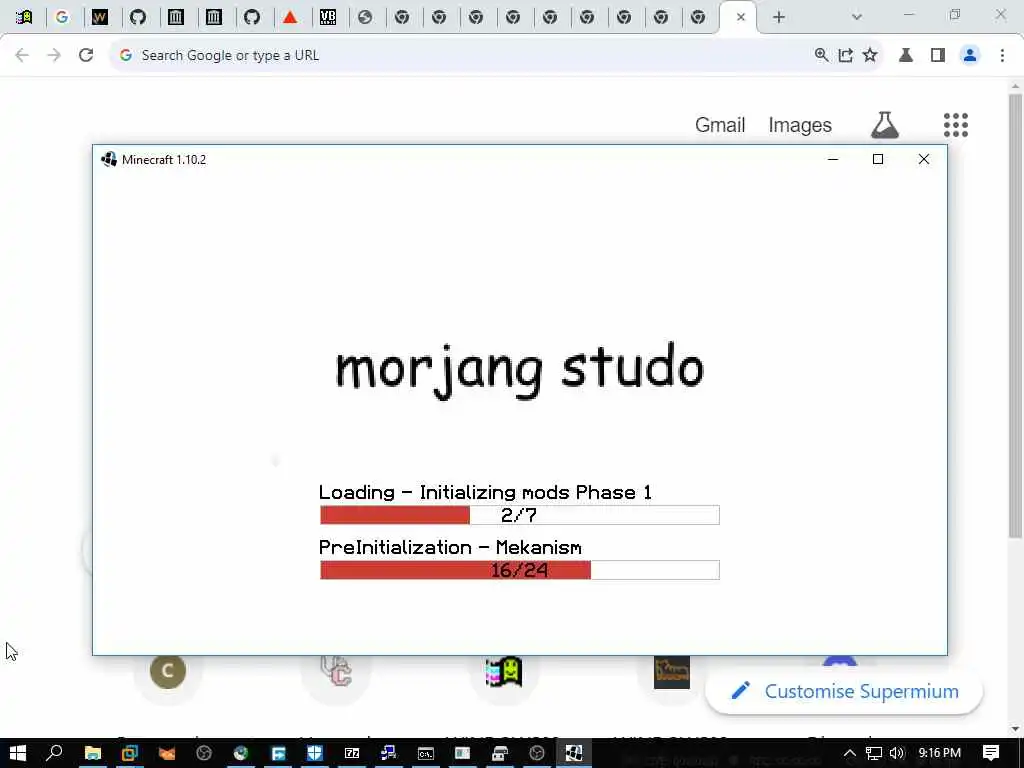Open the 7-Zip taskbar icon
The height and width of the screenshot is (768, 1024).
[352, 753]
